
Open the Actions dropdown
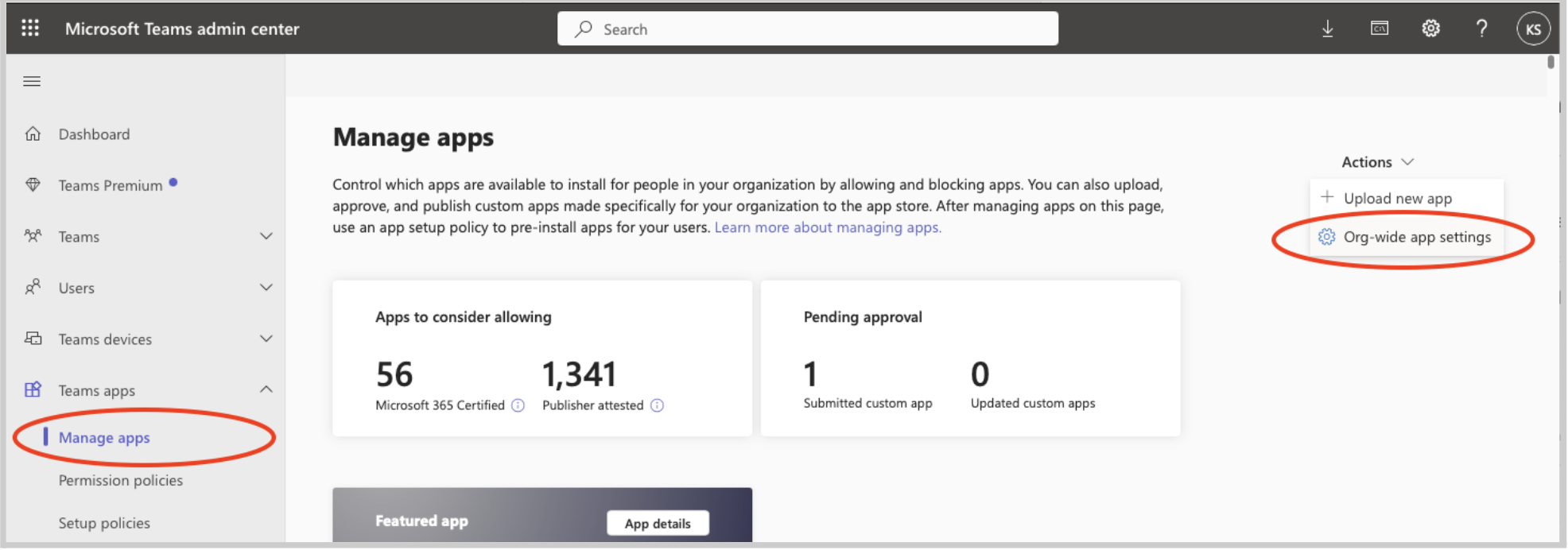[x=1378, y=162]
